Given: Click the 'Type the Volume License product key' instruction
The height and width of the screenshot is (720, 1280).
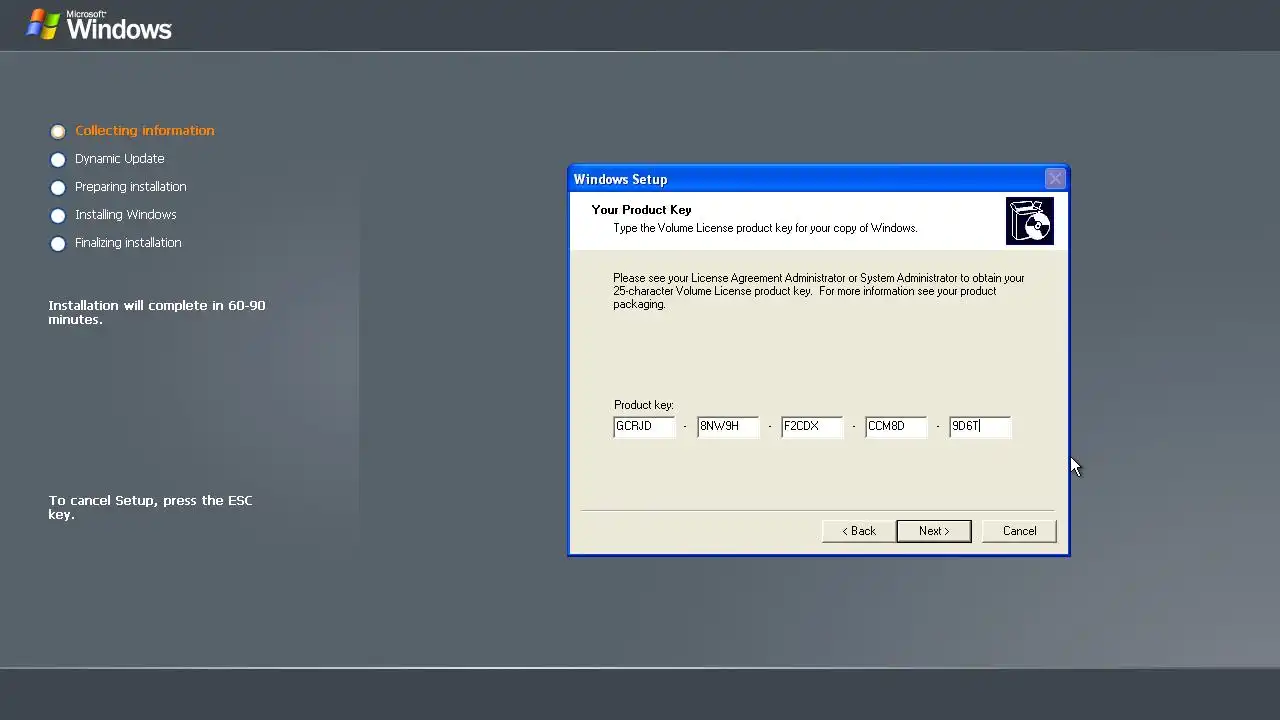Looking at the screenshot, I should pyautogui.click(x=765, y=228).
